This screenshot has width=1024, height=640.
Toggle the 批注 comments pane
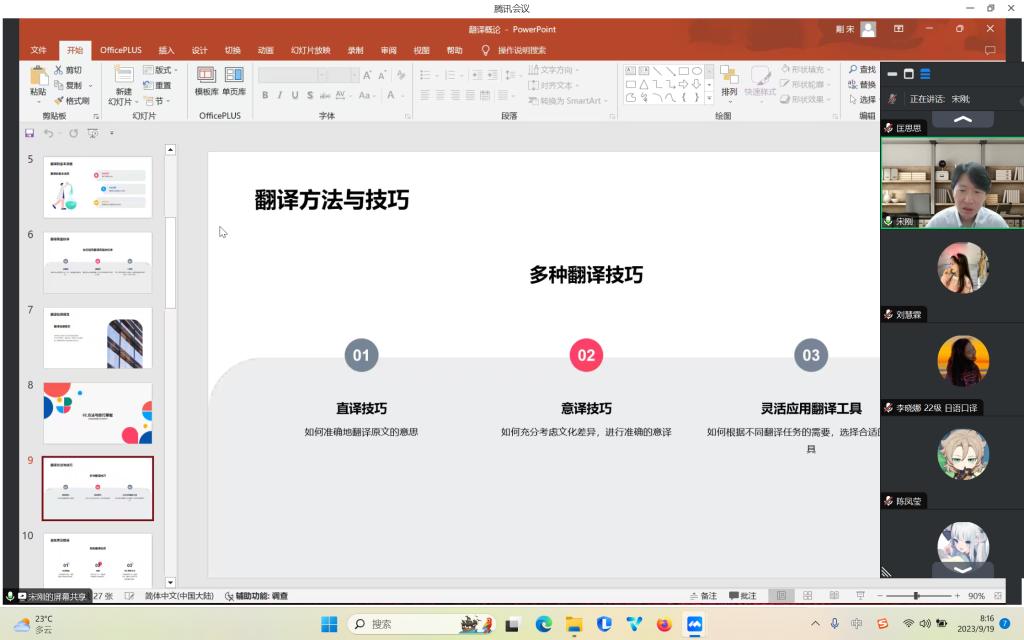pyautogui.click(x=742, y=596)
